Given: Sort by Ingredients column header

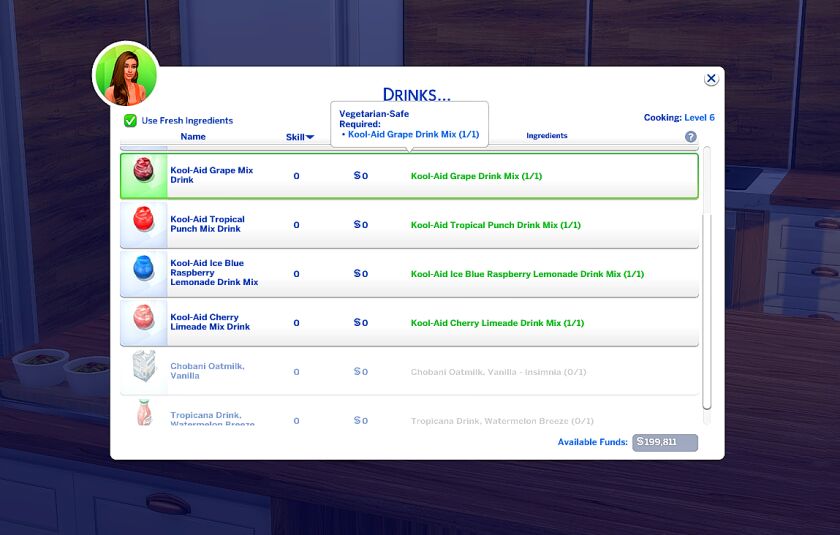Looking at the screenshot, I should pos(546,135).
